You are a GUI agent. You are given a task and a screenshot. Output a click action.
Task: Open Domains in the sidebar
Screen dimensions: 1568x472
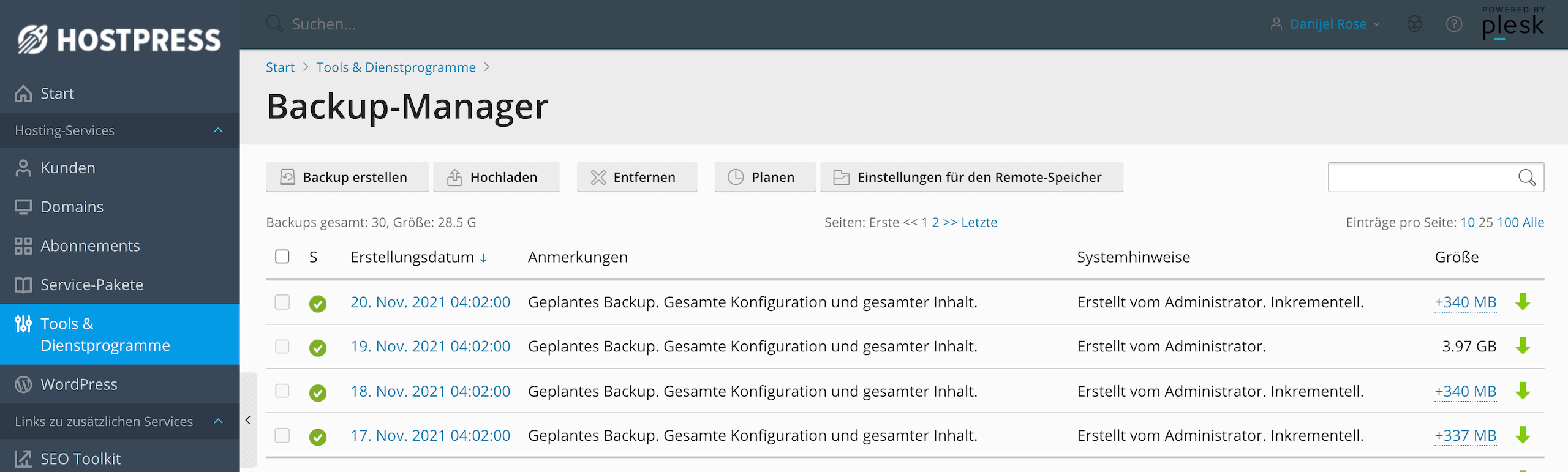[72, 207]
